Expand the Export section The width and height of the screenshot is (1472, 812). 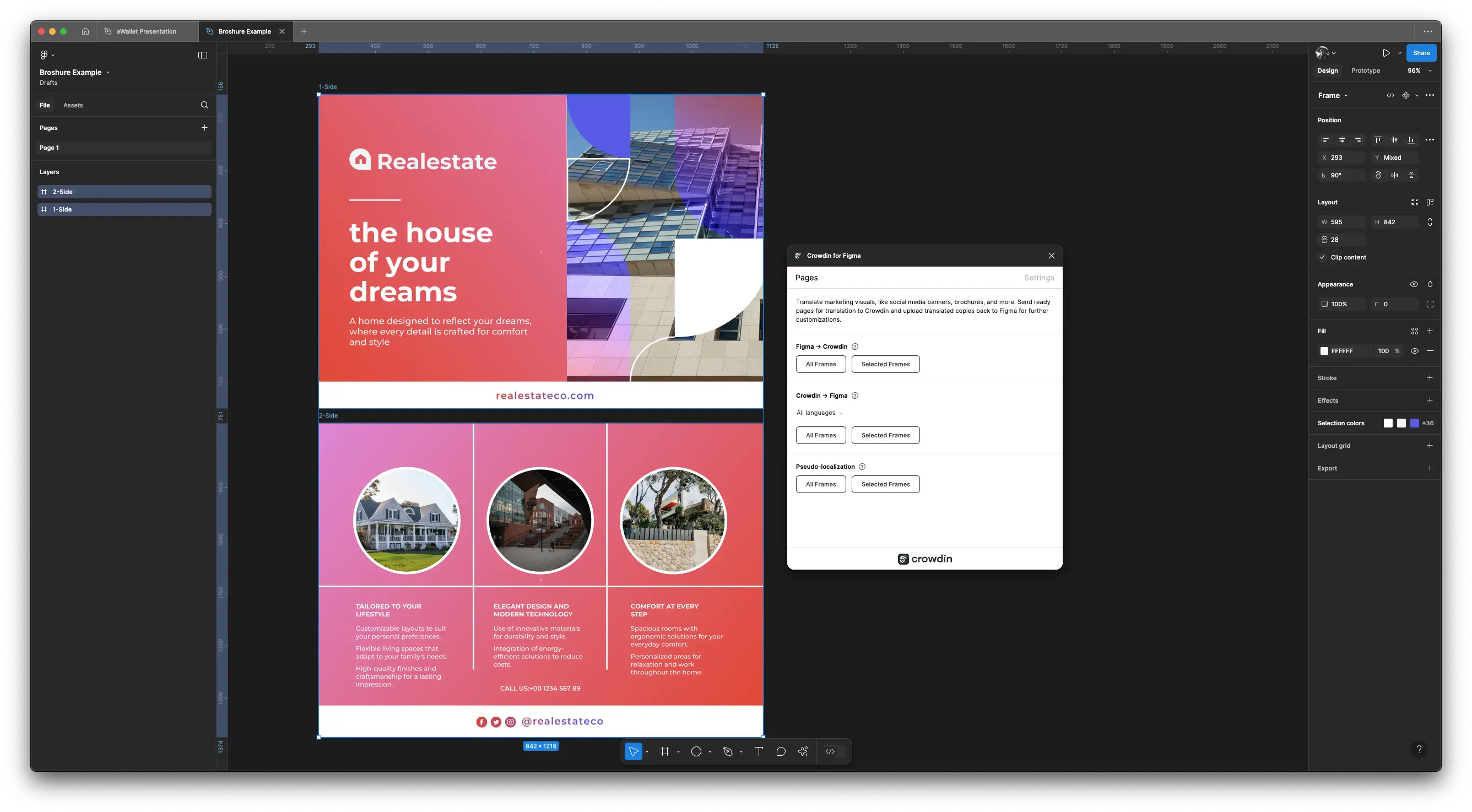click(x=1327, y=468)
